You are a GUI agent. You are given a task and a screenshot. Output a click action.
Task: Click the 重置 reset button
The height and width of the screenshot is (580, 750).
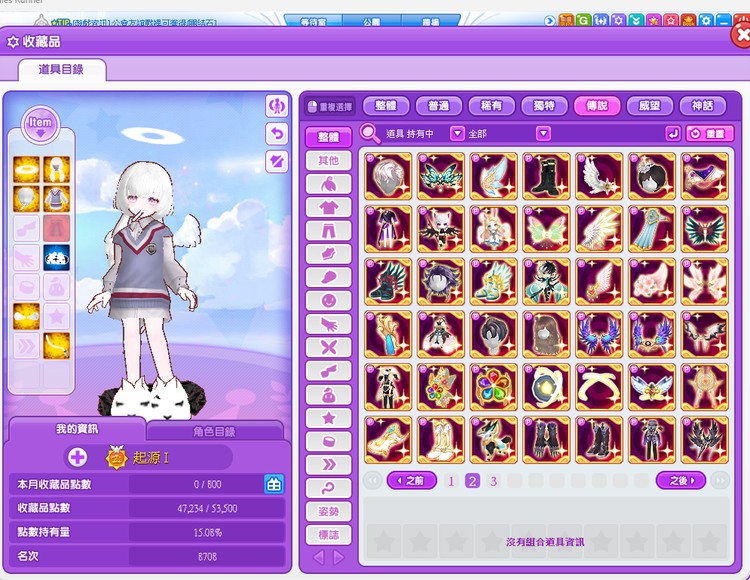tap(709, 133)
